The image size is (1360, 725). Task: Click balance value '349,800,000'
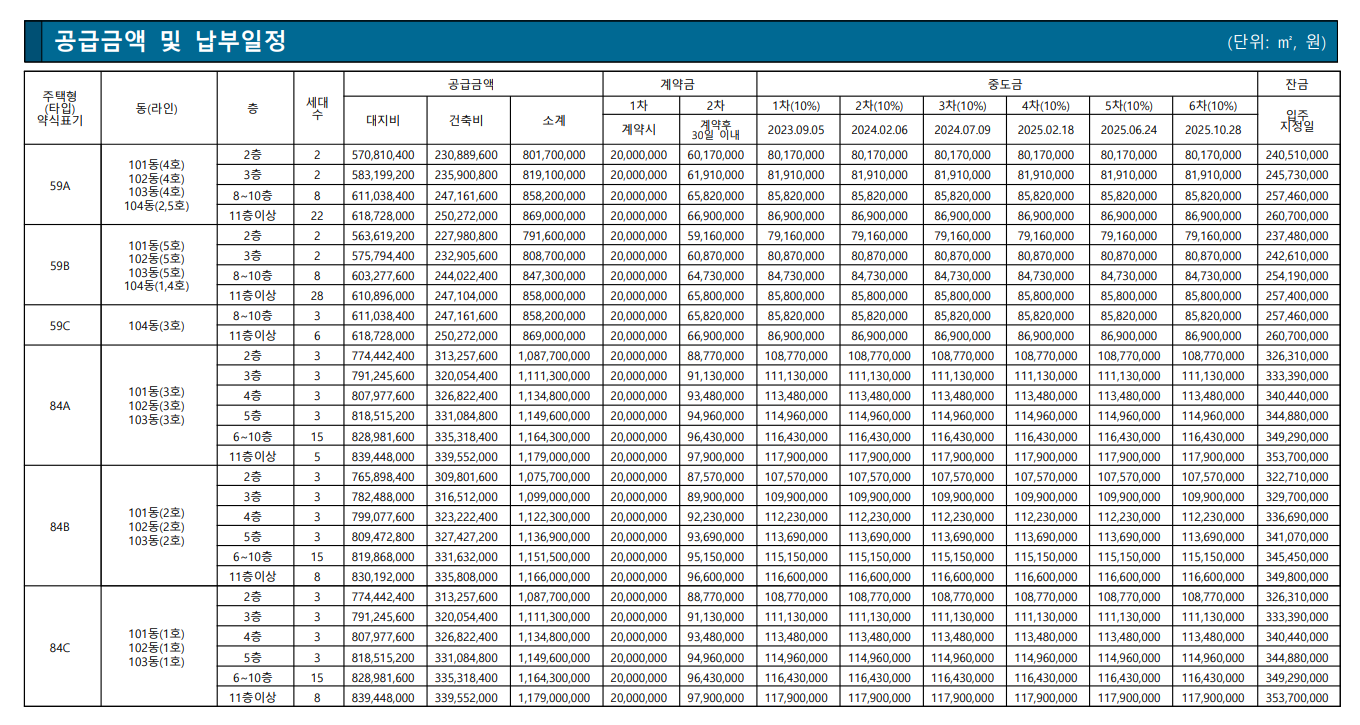1297,576
